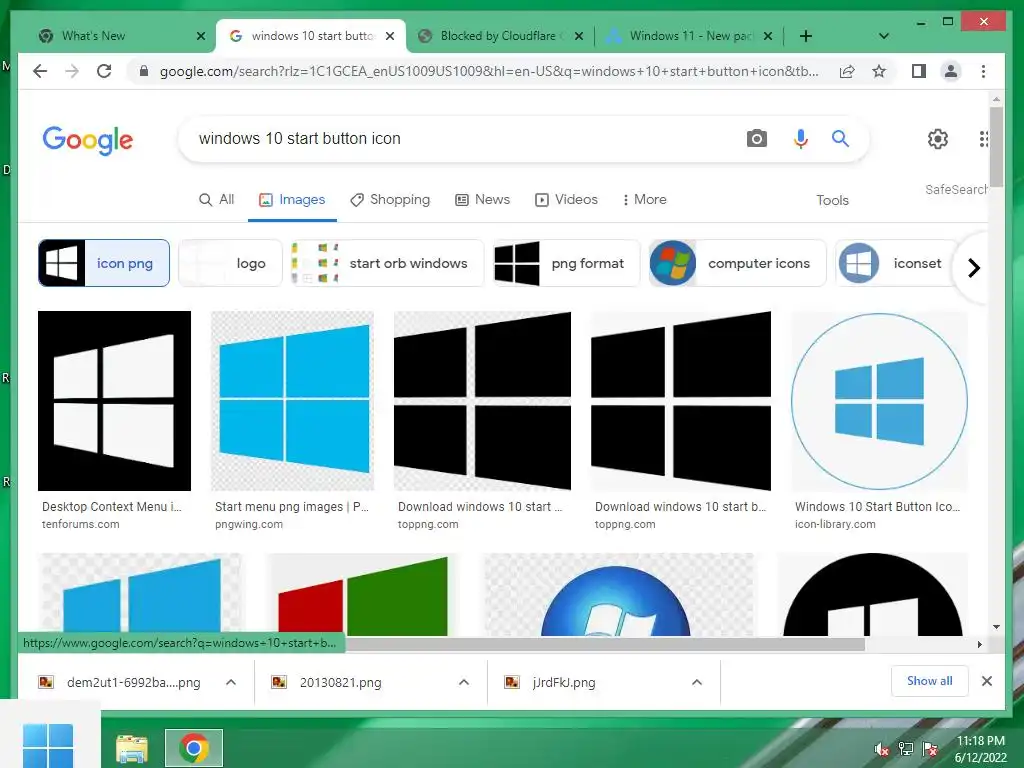Open icon-library.com circular Start Button thumbnail
The width and height of the screenshot is (1024, 768).
(879, 401)
